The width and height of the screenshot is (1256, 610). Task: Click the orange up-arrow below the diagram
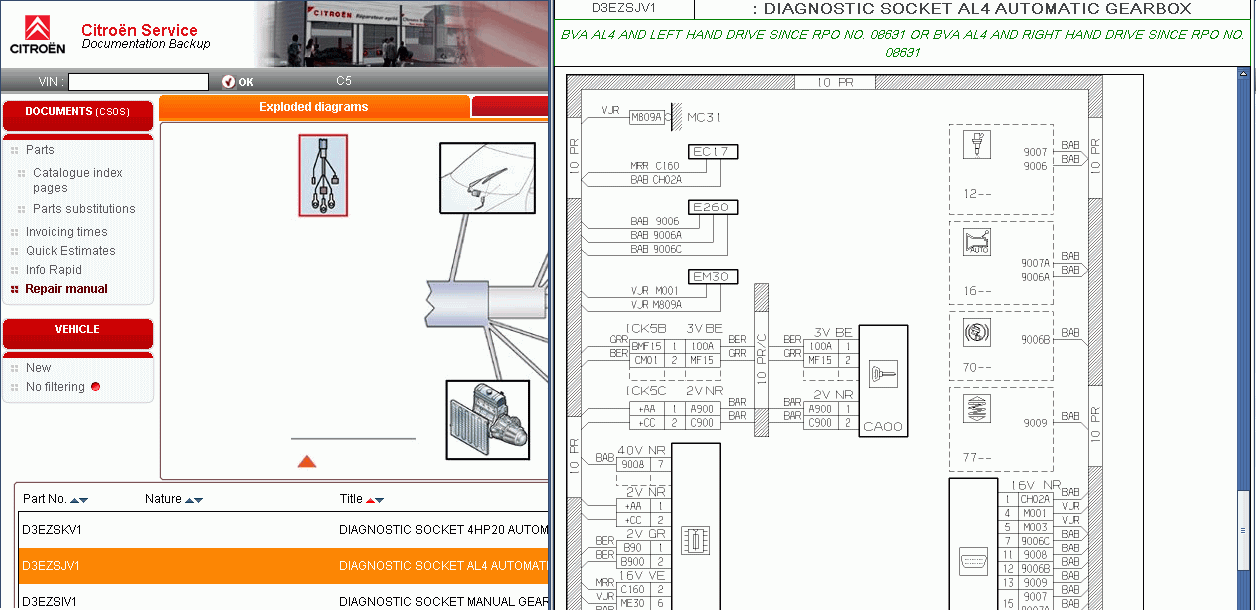pyautogui.click(x=307, y=461)
